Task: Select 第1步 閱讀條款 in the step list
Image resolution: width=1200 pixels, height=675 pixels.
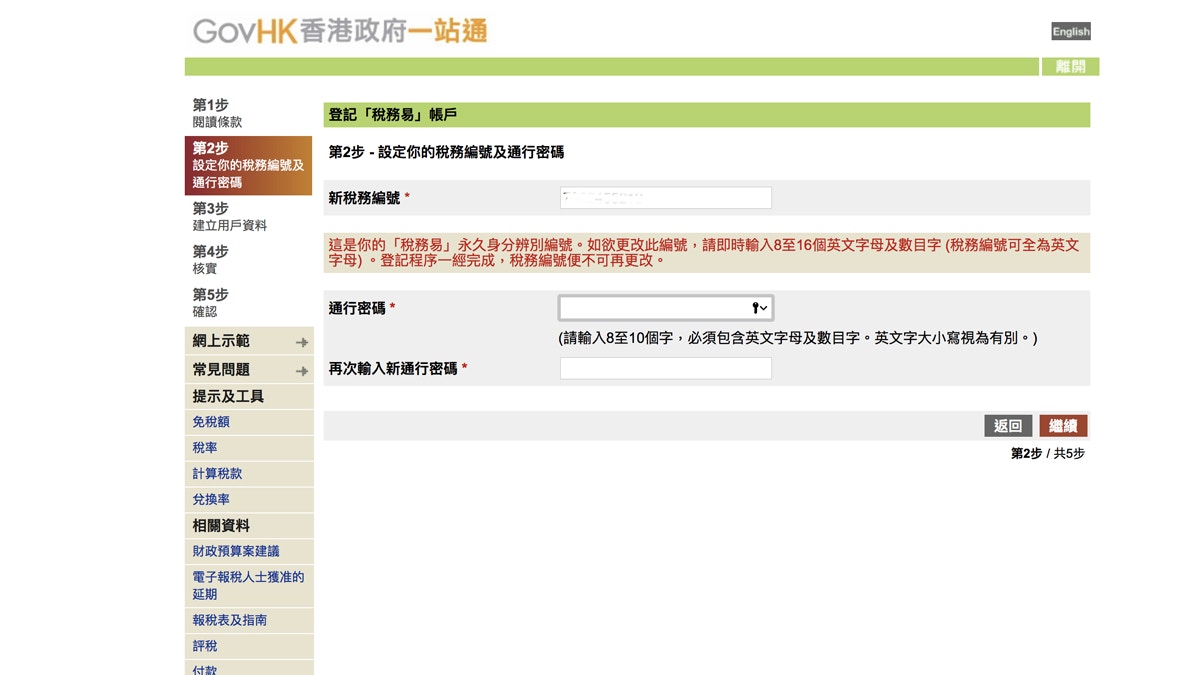Action: 218,113
